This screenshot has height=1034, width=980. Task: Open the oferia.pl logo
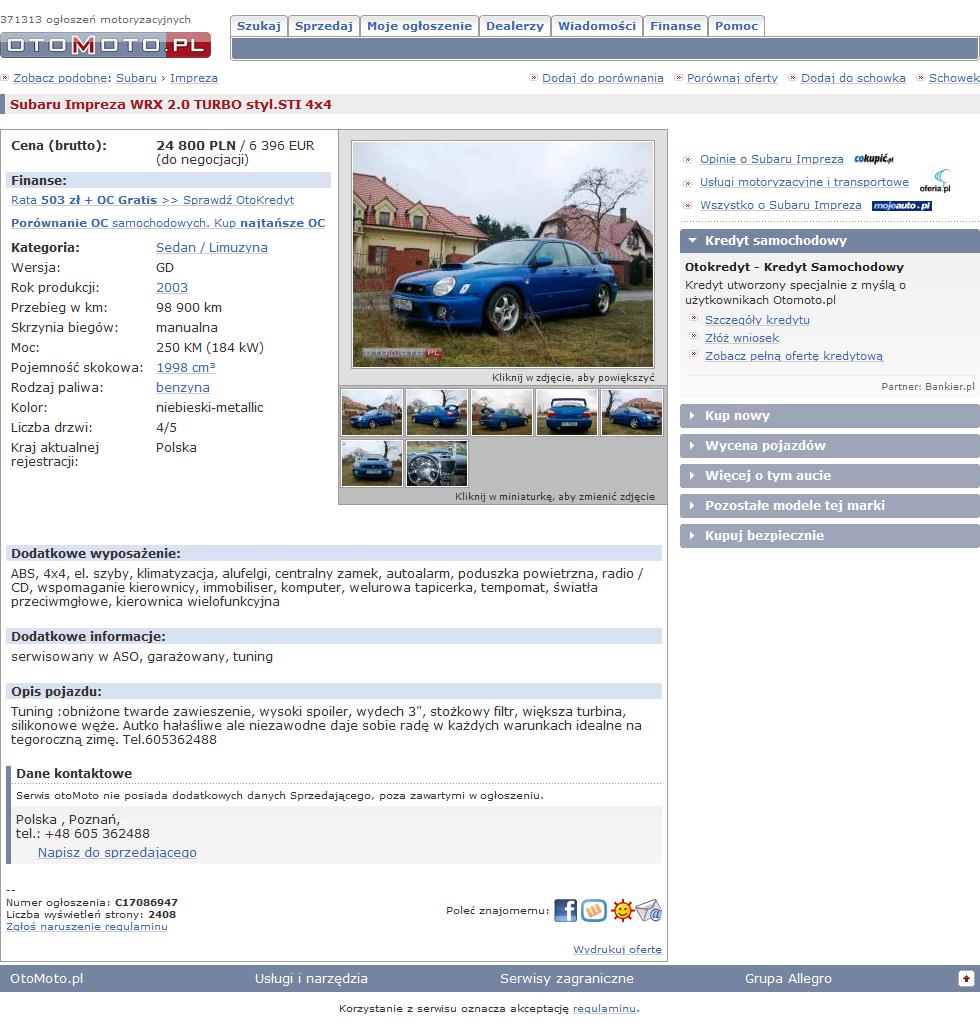tap(936, 181)
